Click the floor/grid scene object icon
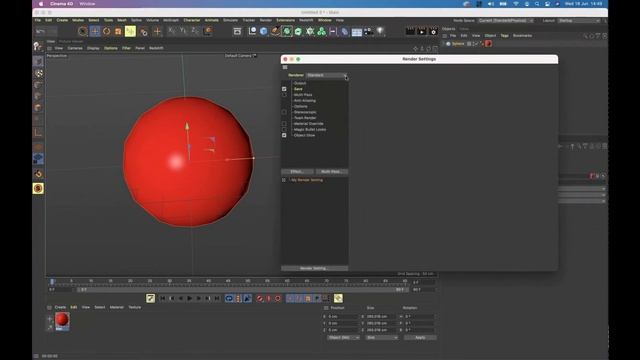Image resolution: width=640 pixels, height=360 pixels. (357, 31)
